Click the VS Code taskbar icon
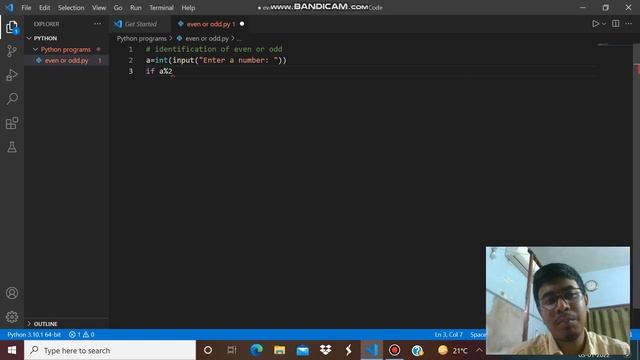The image size is (640, 360). (x=371, y=350)
